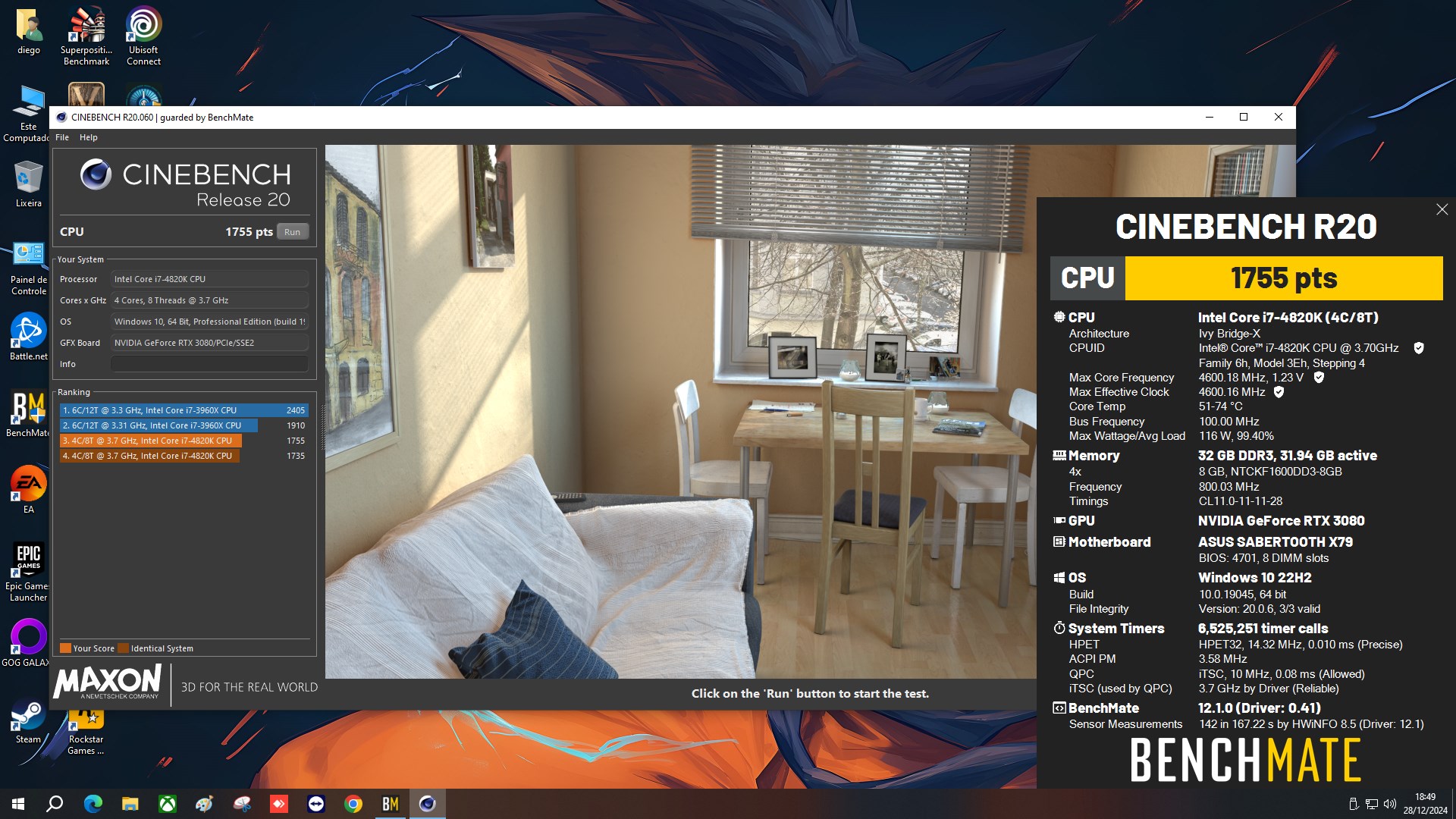Select Battle.net desktop shortcut
Image resolution: width=1456 pixels, height=819 pixels.
pos(29,337)
